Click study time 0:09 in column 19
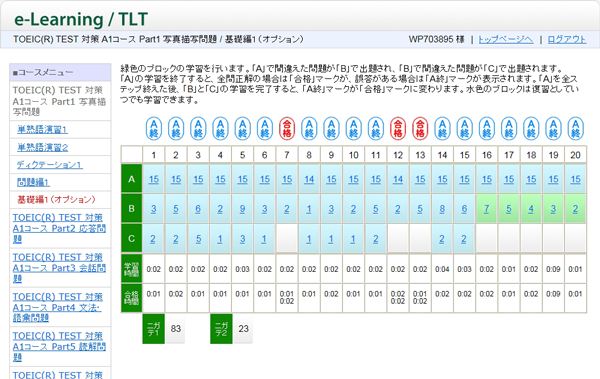 coord(553,269)
